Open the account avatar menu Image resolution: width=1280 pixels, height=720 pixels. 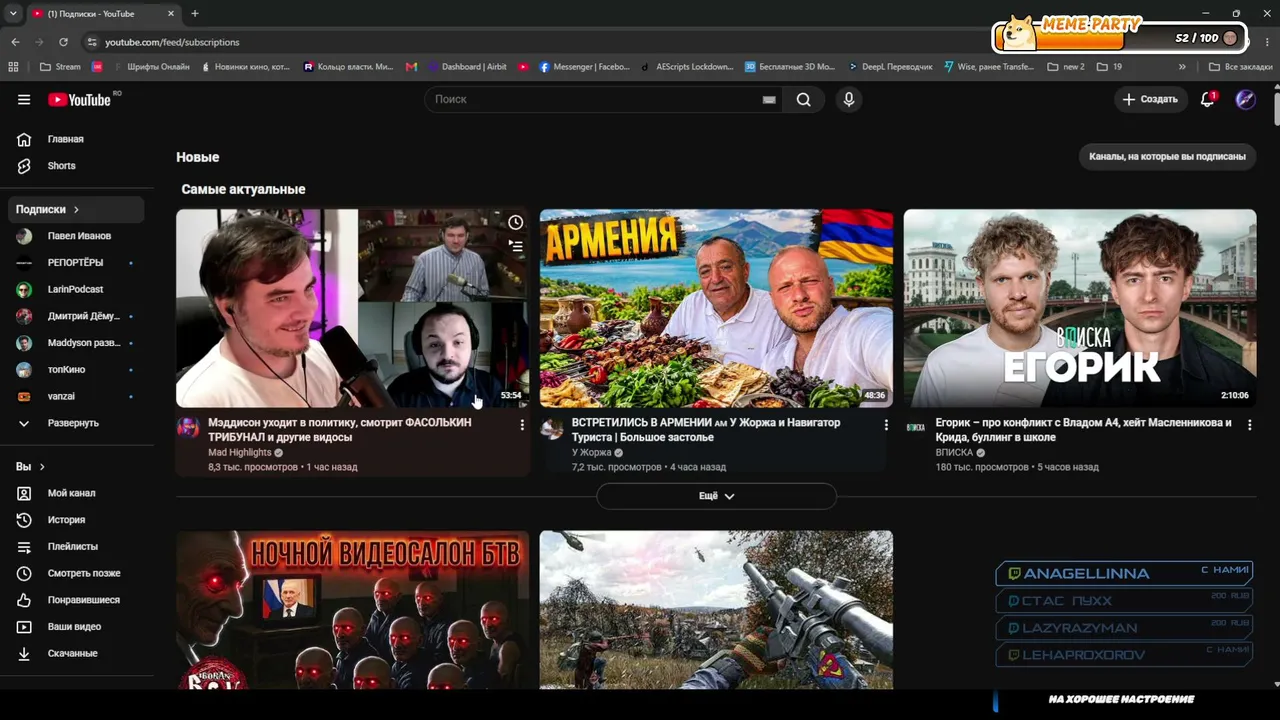tap(1245, 99)
